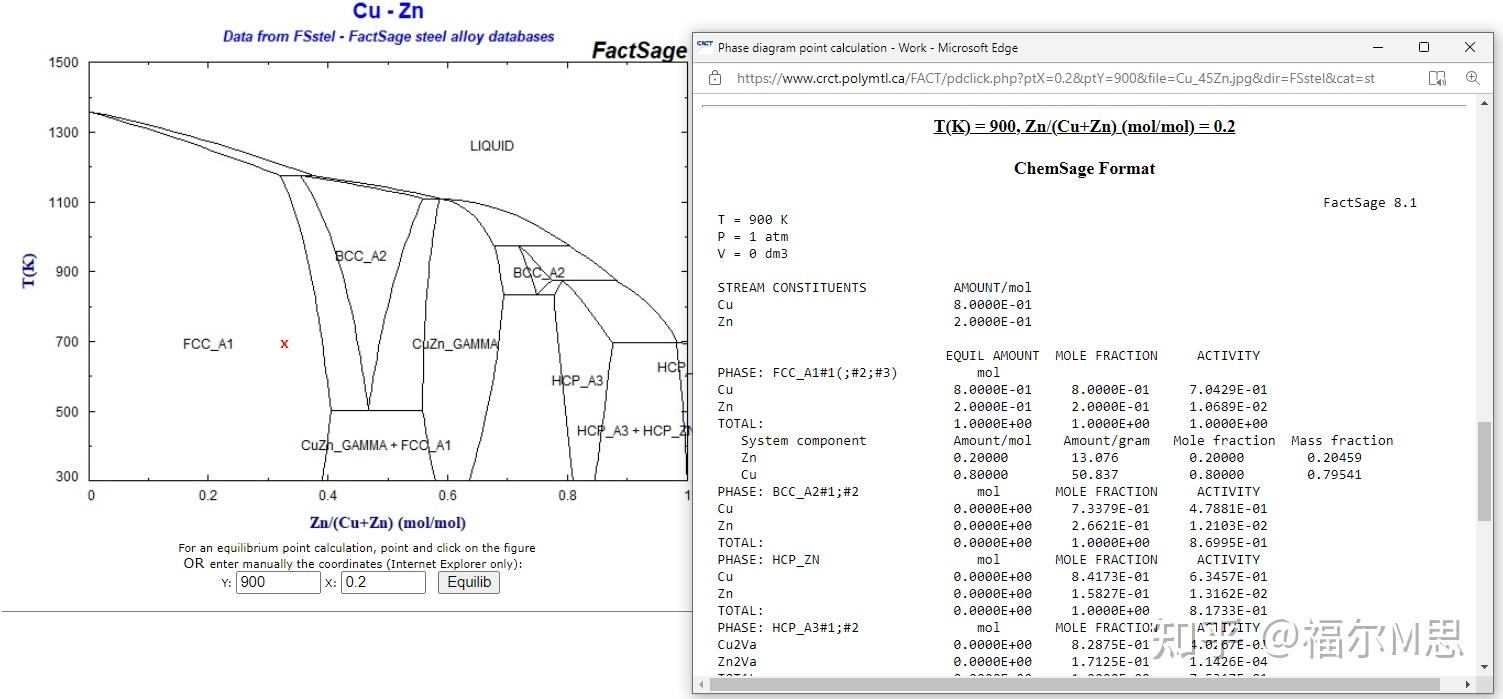Click the red X marker on phase diagram
This screenshot has height=699, width=1503.
click(x=284, y=344)
